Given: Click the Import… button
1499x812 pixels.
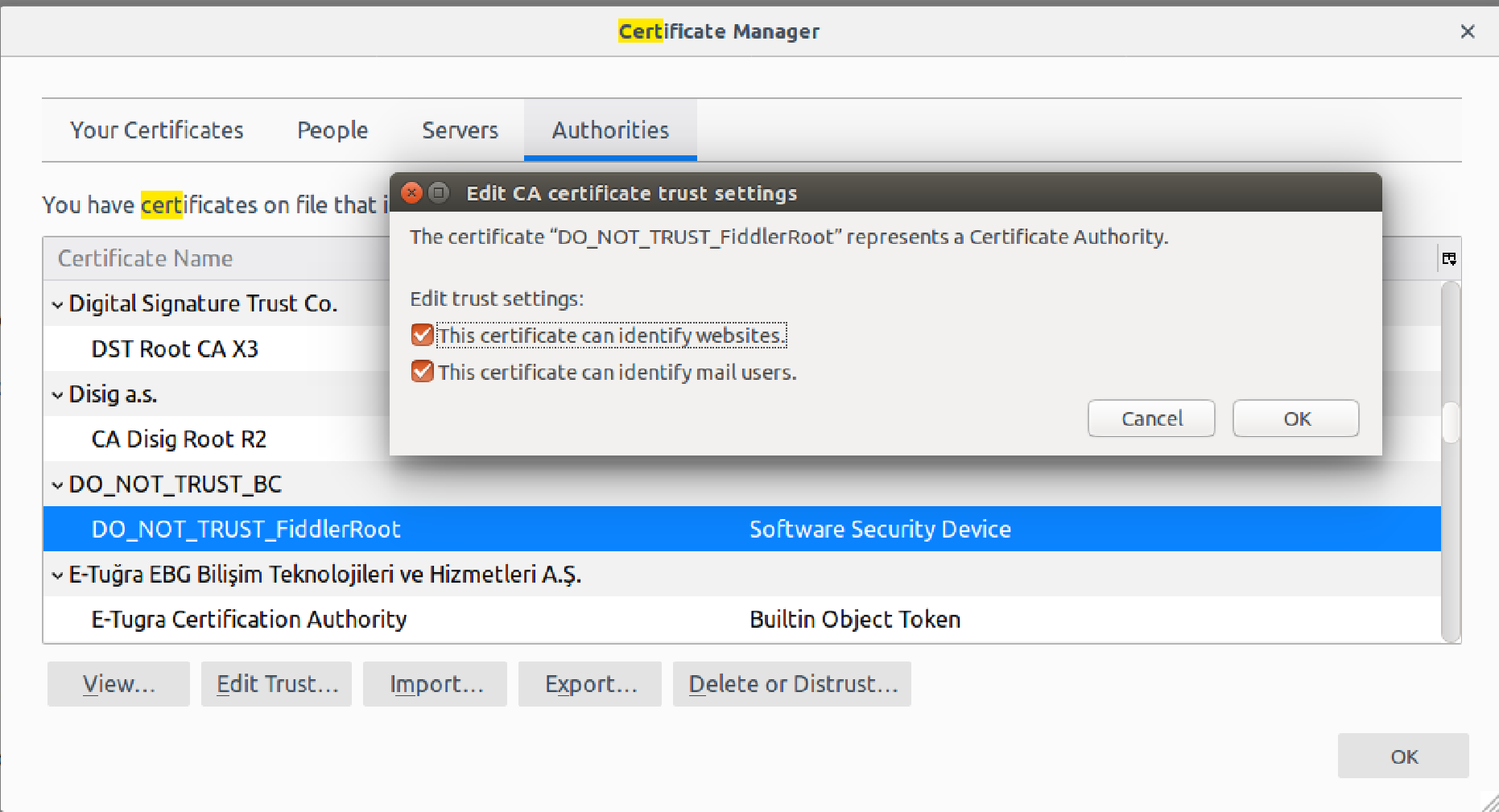Looking at the screenshot, I should click(436, 684).
